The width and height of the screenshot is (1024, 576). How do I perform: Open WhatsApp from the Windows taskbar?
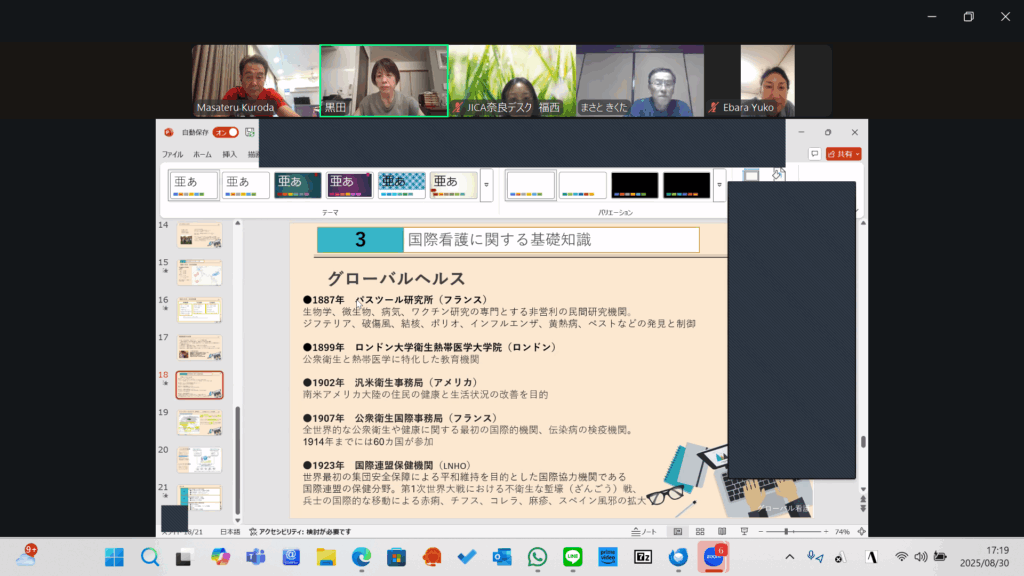[537, 556]
